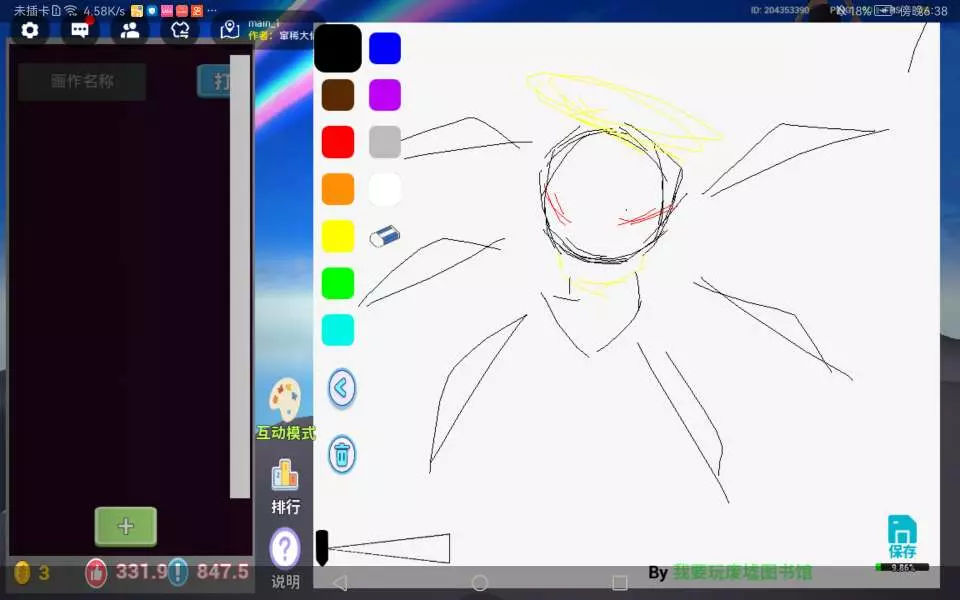Viewport: 960px width, 600px height.
Task: Click the 画作名称 input field
Action: click(x=82, y=81)
